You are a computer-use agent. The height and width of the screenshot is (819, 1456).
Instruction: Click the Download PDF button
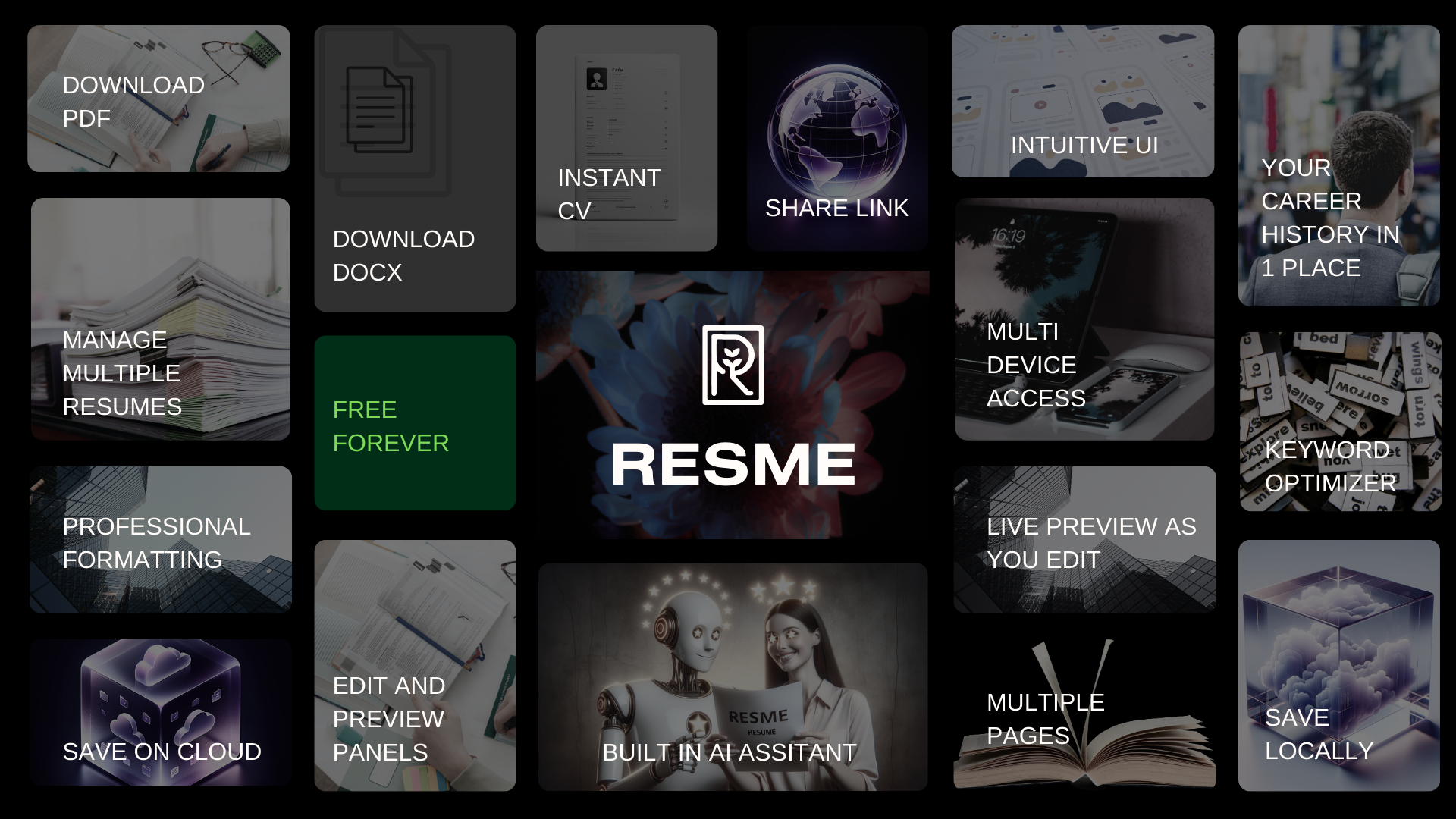coord(158,99)
